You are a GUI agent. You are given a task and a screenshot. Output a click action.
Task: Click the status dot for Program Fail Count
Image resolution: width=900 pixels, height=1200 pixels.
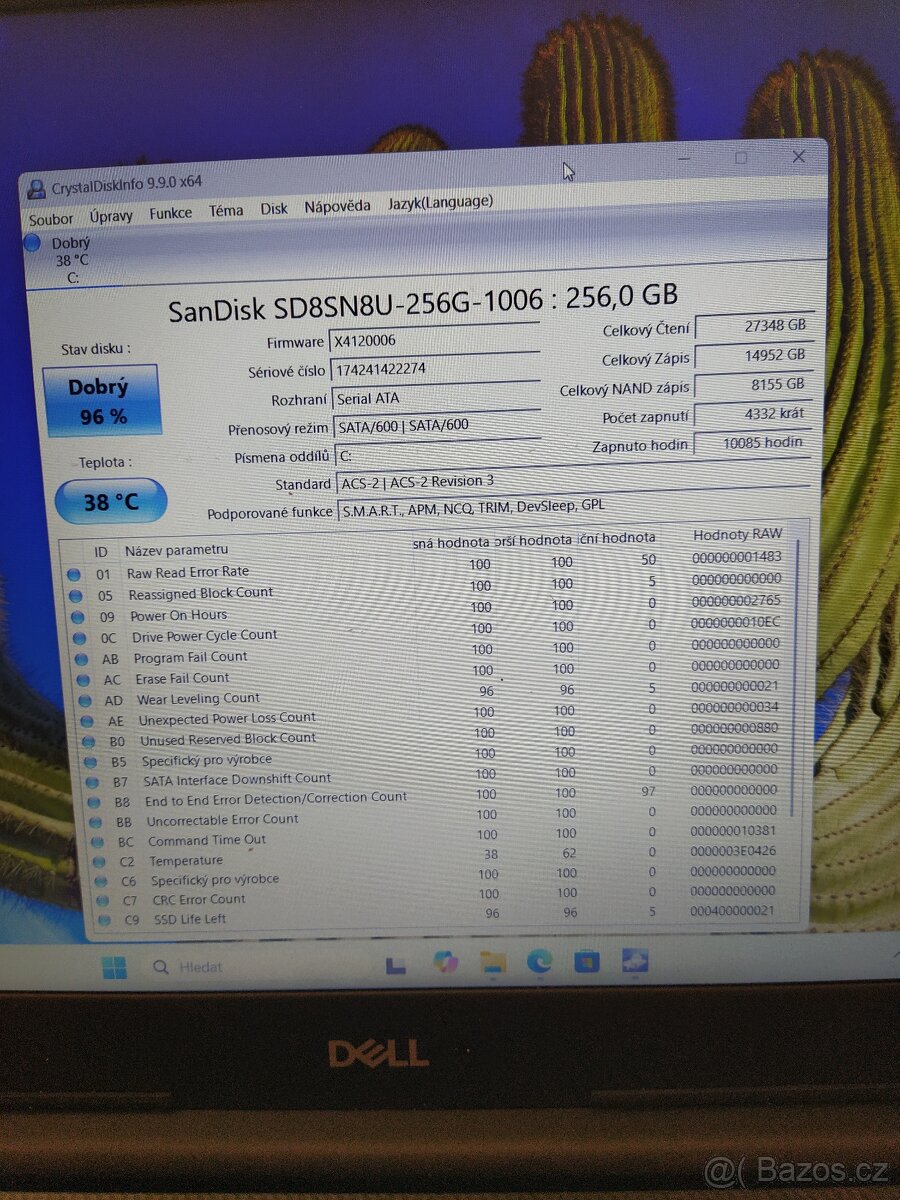click(x=79, y=659)
